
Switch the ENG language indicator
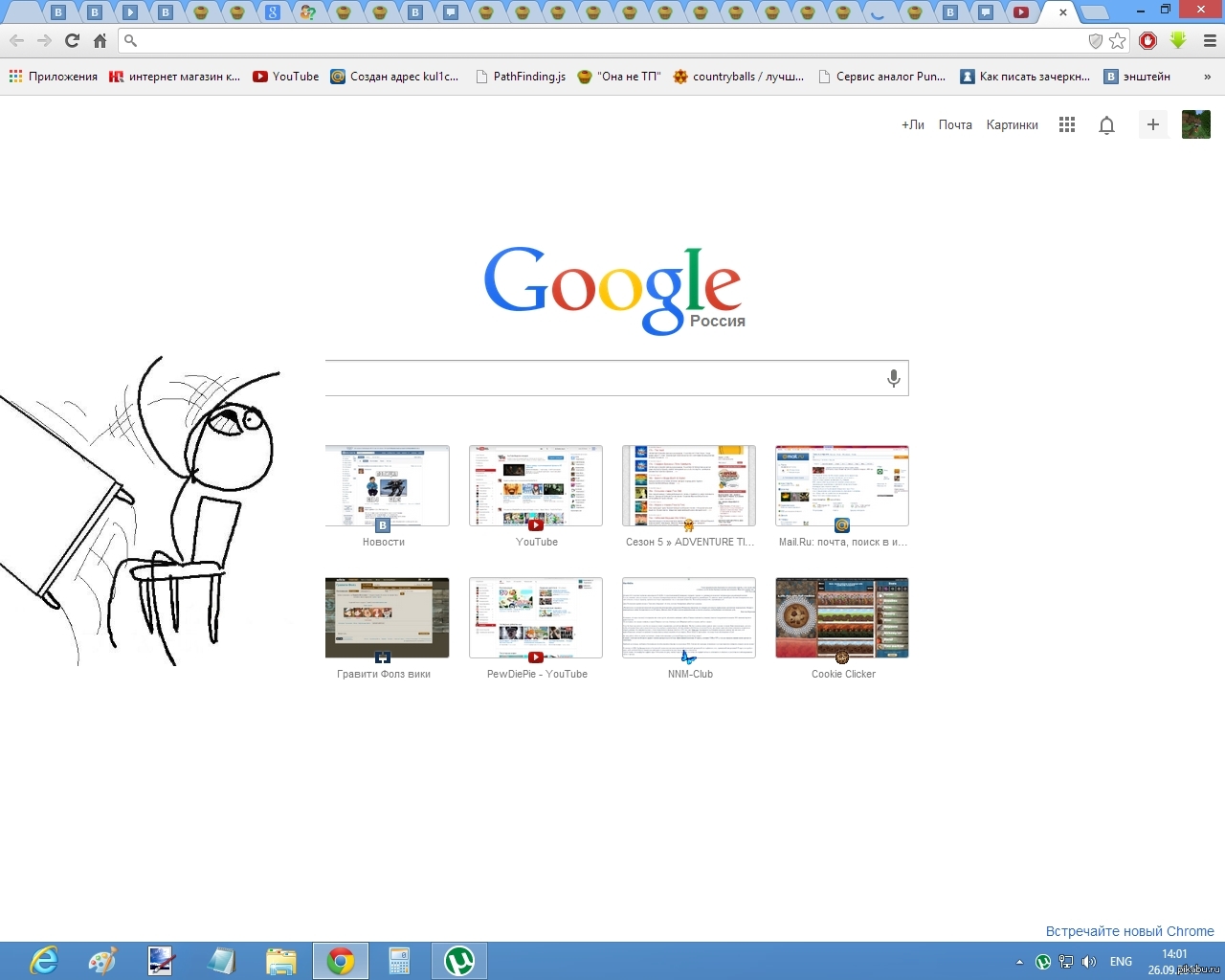coord(1121,962)
